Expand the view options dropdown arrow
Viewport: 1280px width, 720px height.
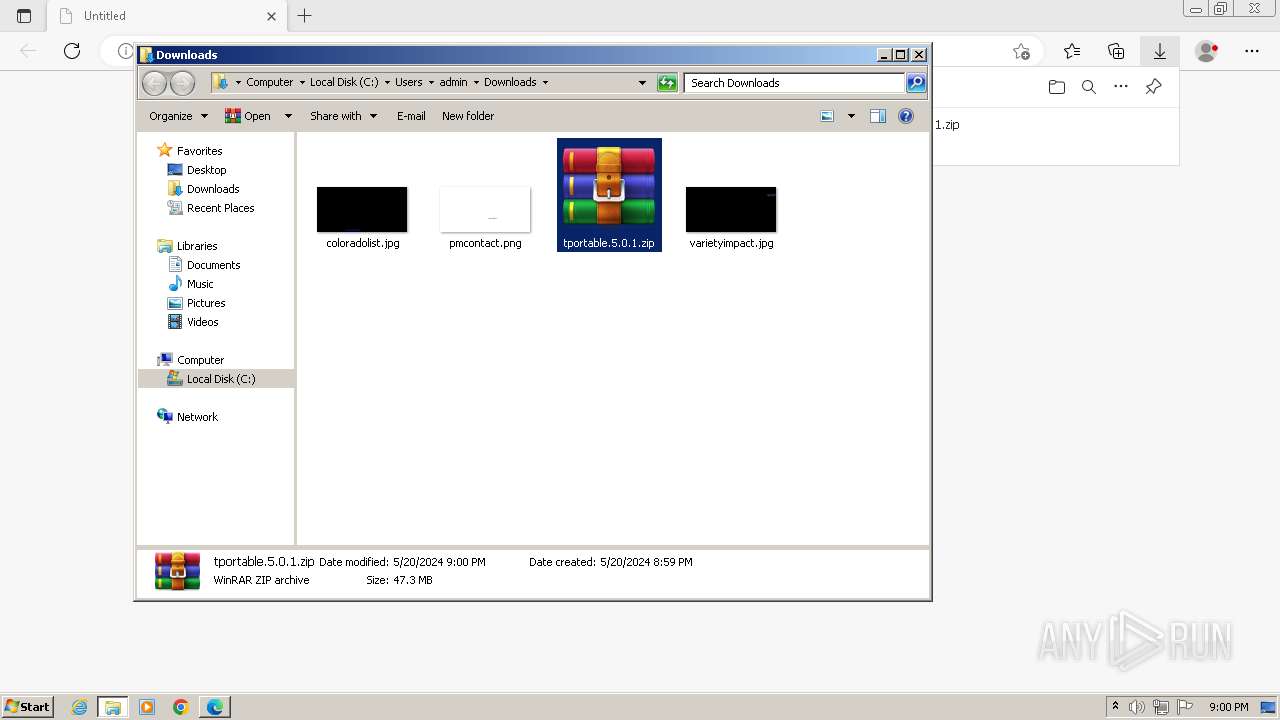point(851,116)
